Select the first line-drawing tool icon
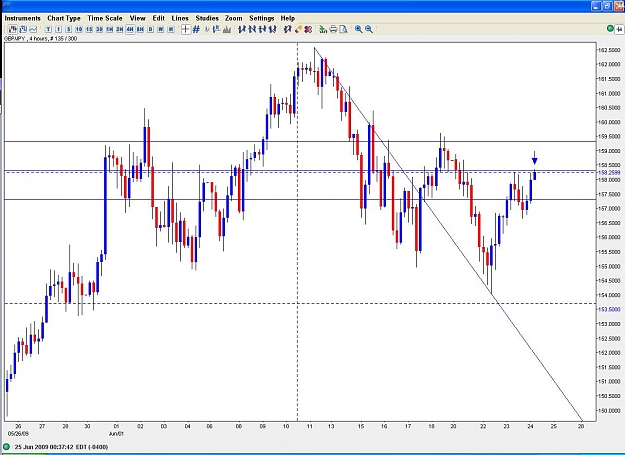The height and width of the screenshot is (455, 625). pyautogui.click(x=242, y=29)
